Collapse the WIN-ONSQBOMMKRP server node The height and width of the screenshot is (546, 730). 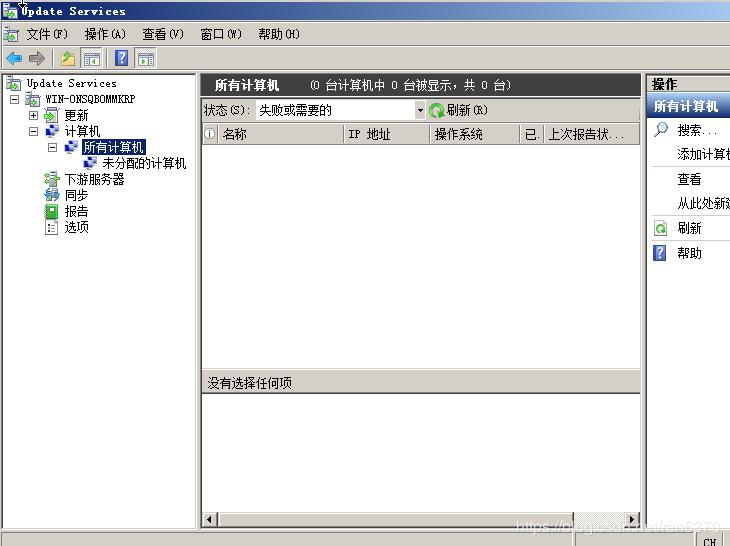(x=14, y=99)
